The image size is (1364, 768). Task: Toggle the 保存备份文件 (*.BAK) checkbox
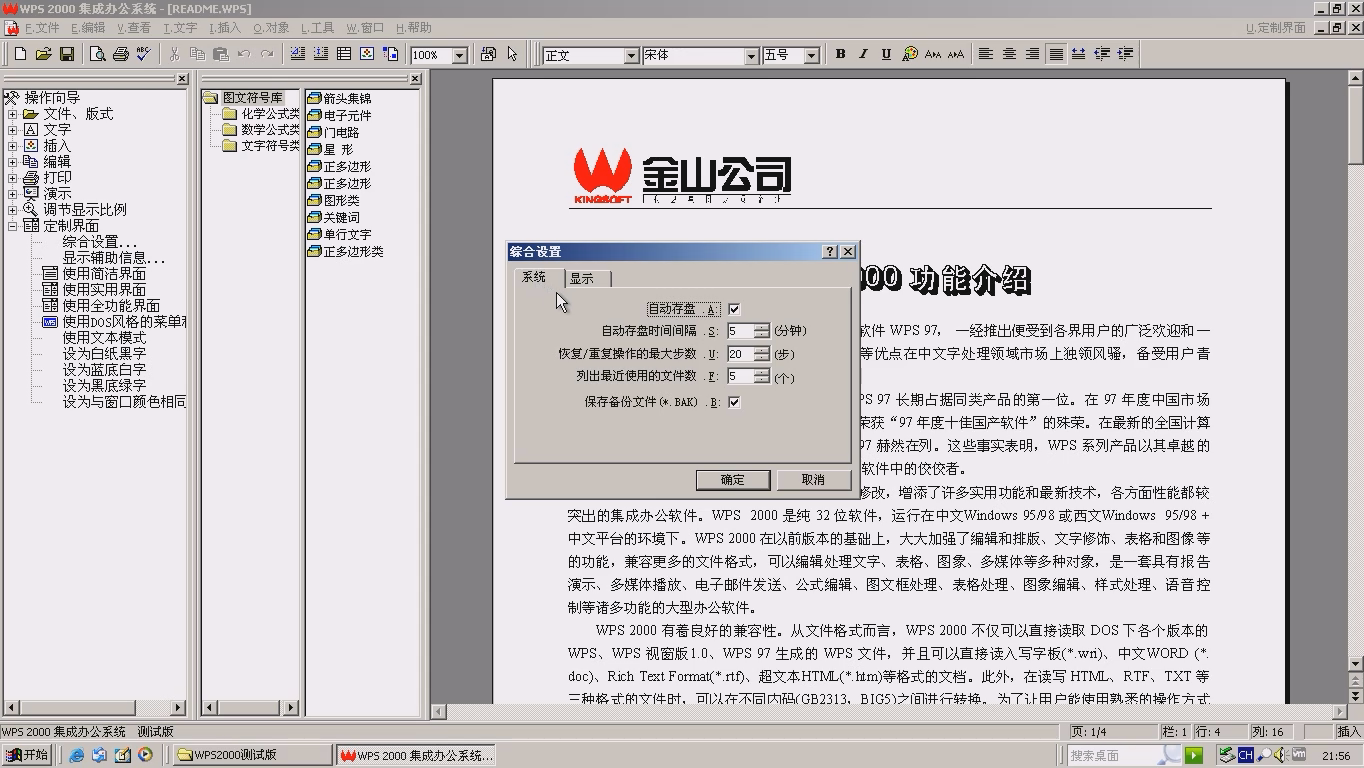[x=734, y=402]
